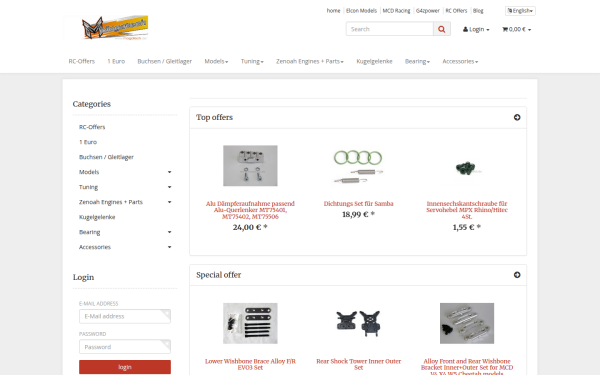This screenshot has width=600, height=375.
Task: Go to home link in header
Action: point(333,11)
